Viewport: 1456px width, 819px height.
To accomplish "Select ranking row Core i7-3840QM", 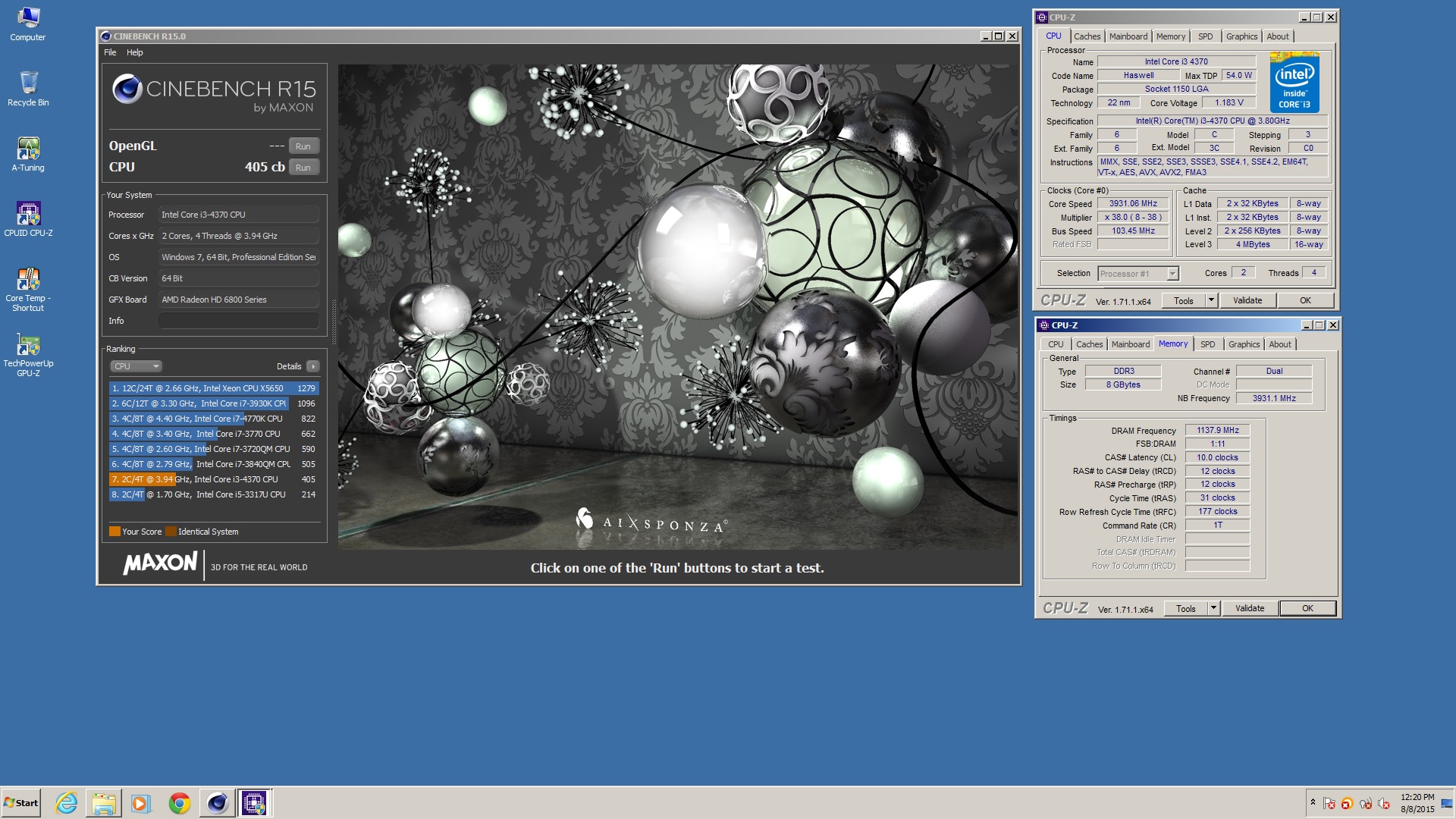I will click(214, 464).
